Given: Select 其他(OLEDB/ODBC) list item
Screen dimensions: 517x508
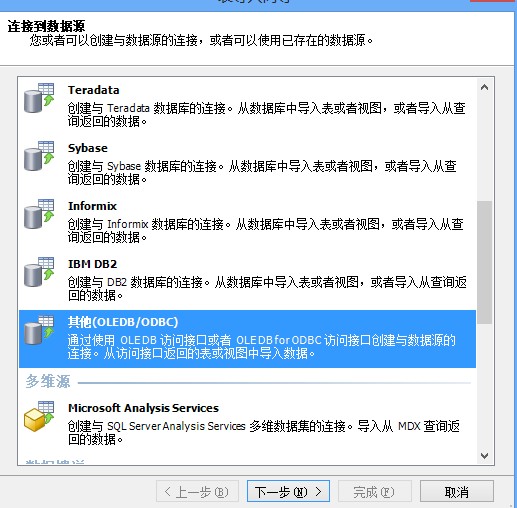Looking at the screenshot, I should pyautogui.click(x=247, y=339).
